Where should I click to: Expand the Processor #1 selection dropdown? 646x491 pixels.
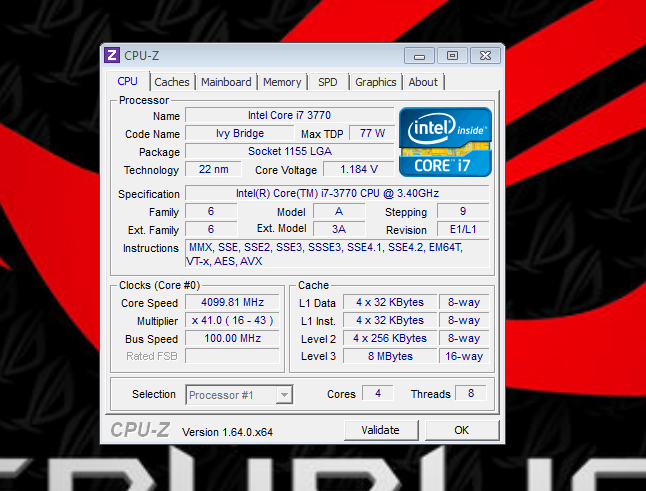click(284, 395)
